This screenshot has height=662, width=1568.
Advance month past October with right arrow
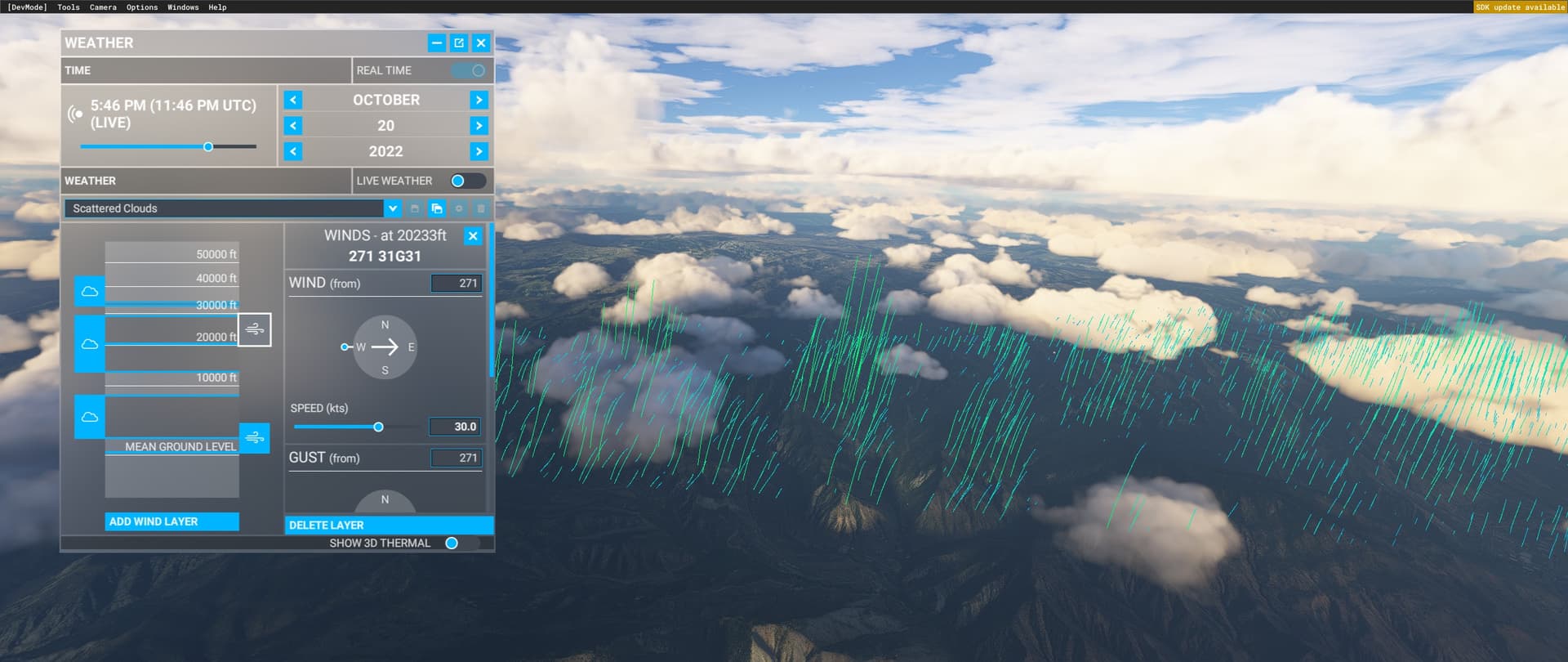479,100
